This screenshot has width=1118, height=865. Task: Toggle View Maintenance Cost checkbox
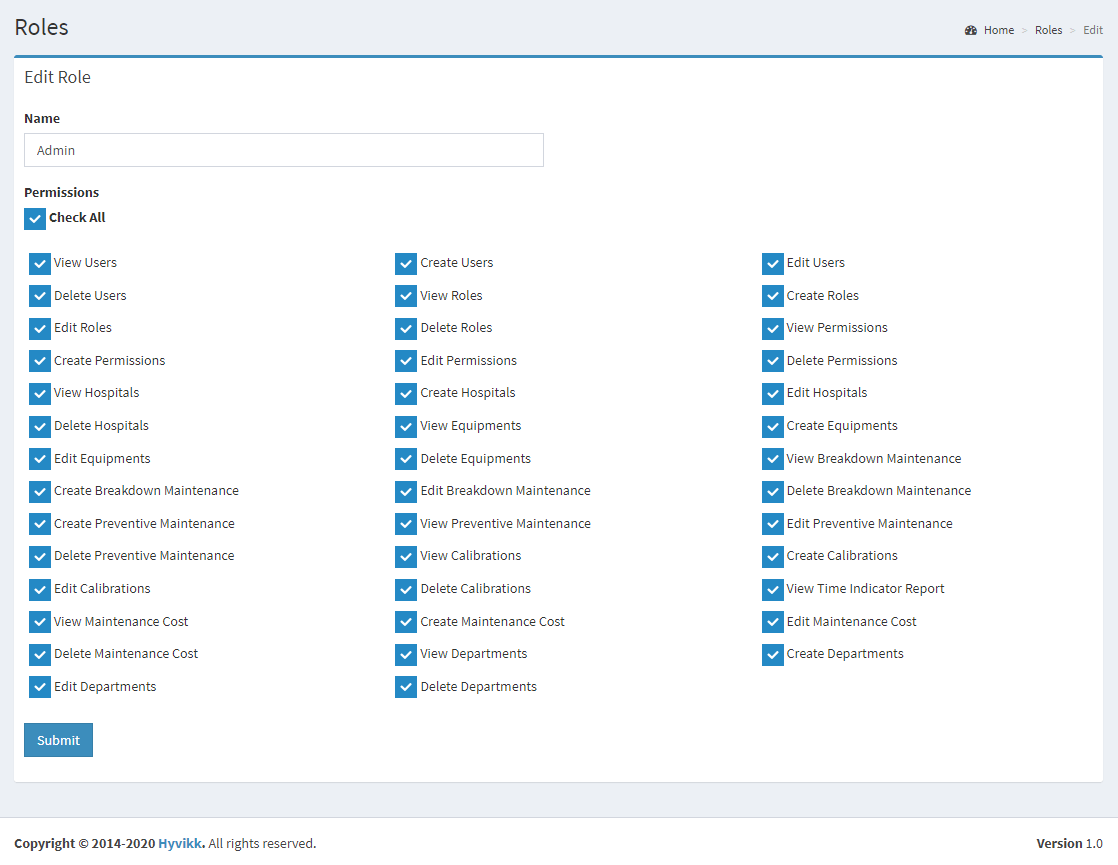tap(40, 622)
